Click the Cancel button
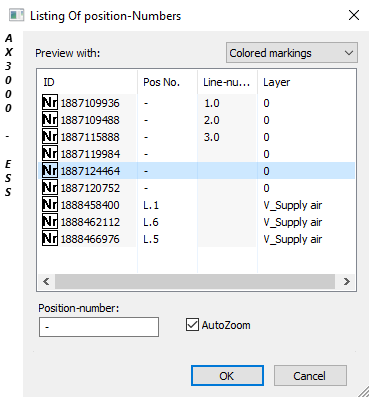Image resolution: width=370 pixels, height=398 pixels. tap(310, 376)
